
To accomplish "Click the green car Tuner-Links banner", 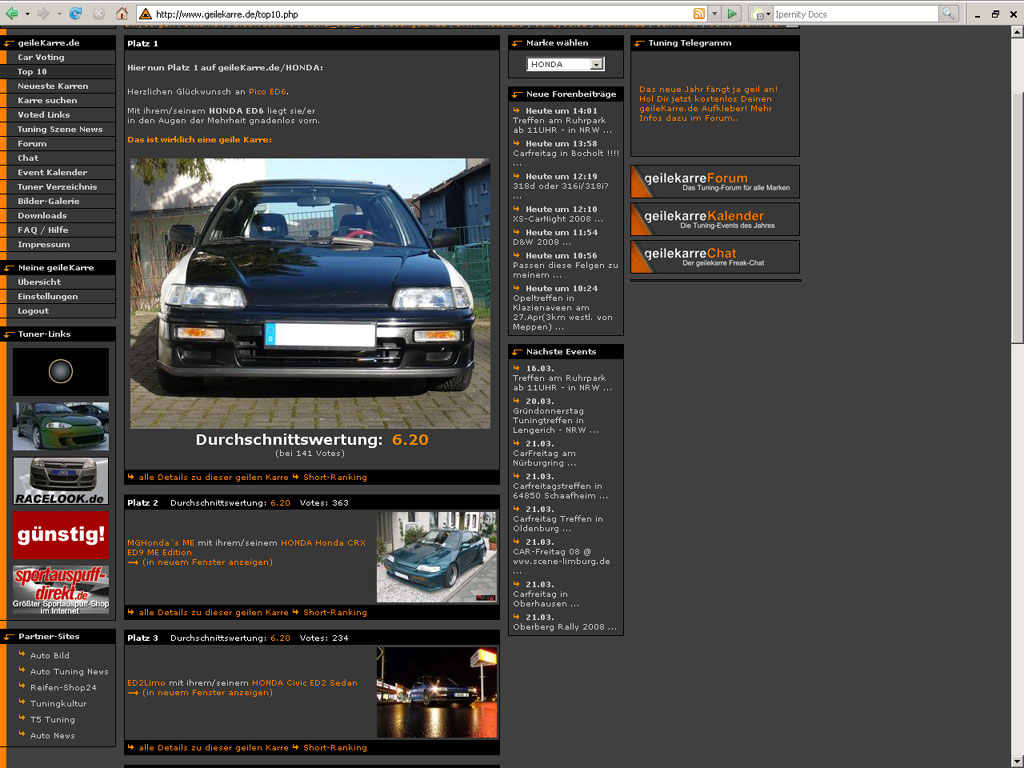I will pos(61,426).
